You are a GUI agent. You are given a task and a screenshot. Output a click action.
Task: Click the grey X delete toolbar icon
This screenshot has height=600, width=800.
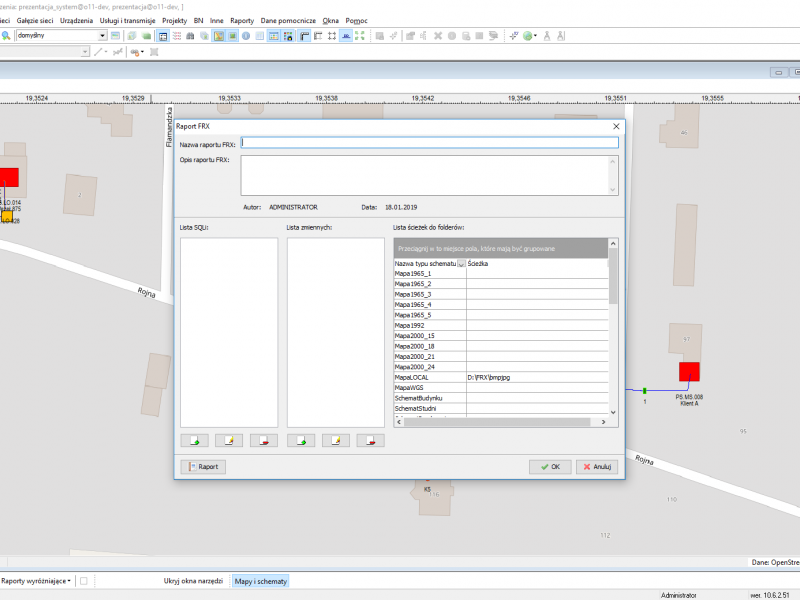[x=438, y=36]
